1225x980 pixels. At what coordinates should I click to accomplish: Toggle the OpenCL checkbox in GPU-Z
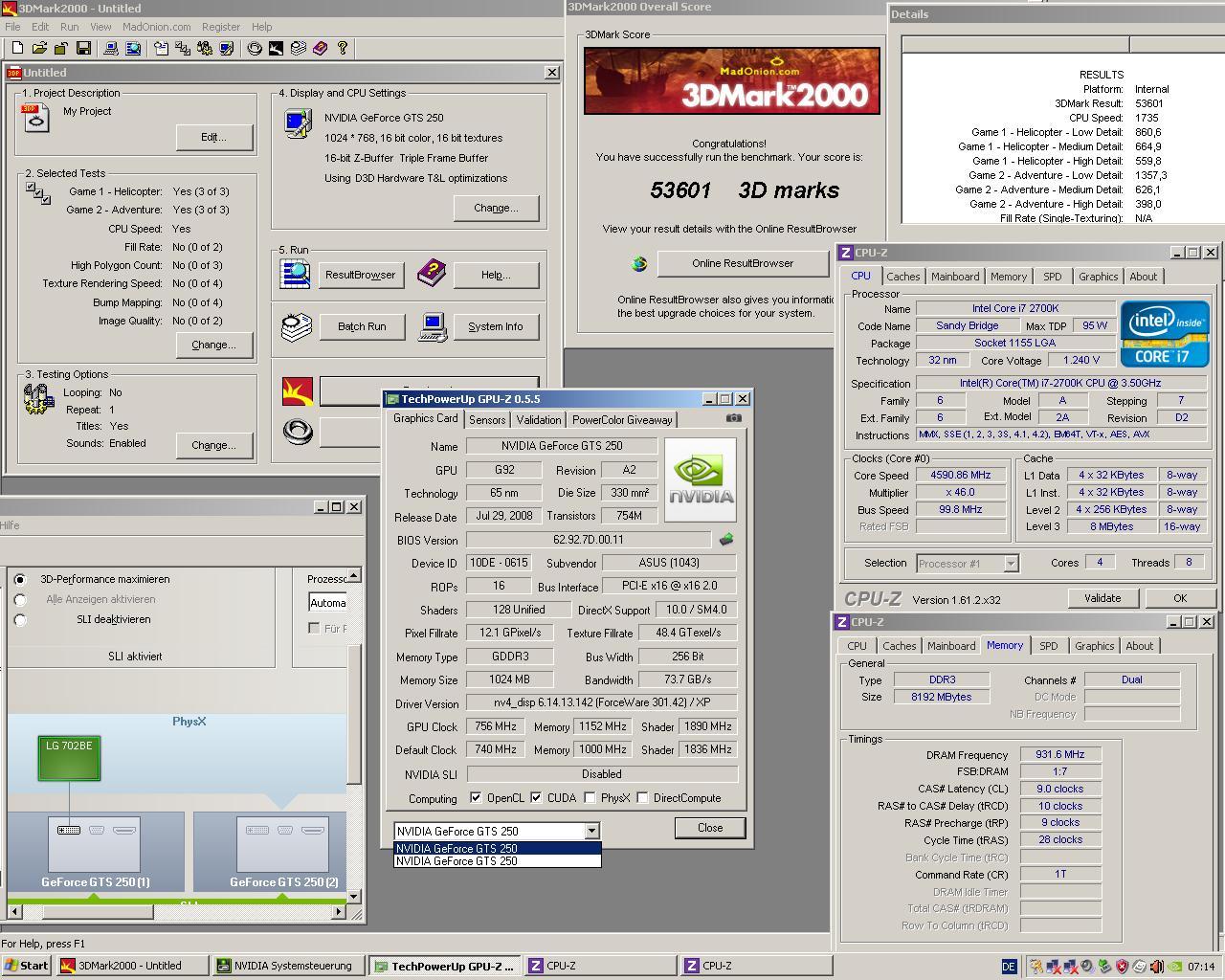pyautogui.click(x=476, y=798)
